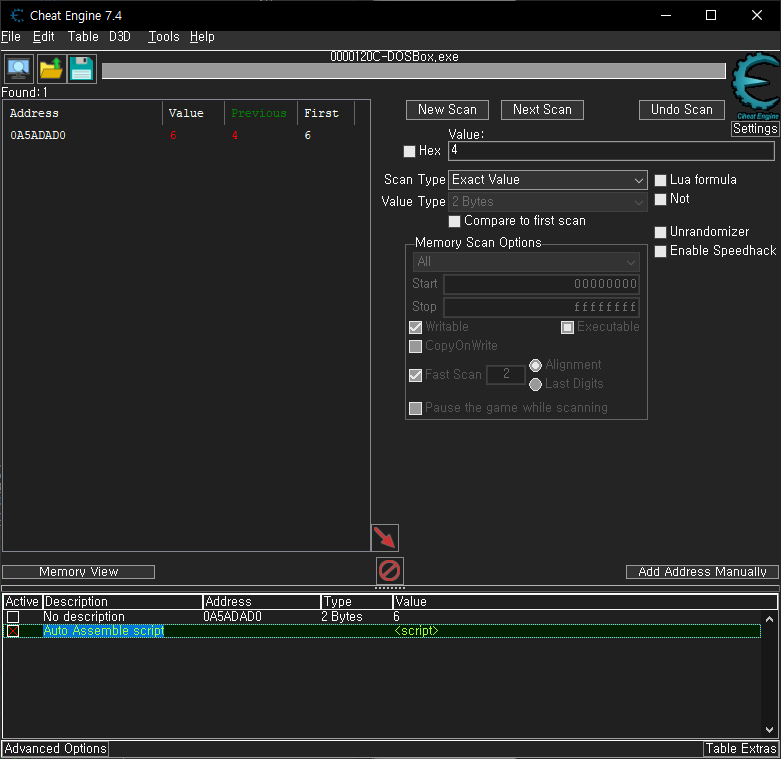Image resolution: width=781 pixels, height=759 pixels.
Task: Toggle the CopyOnWrite checkbox
Action: point(415,346)
